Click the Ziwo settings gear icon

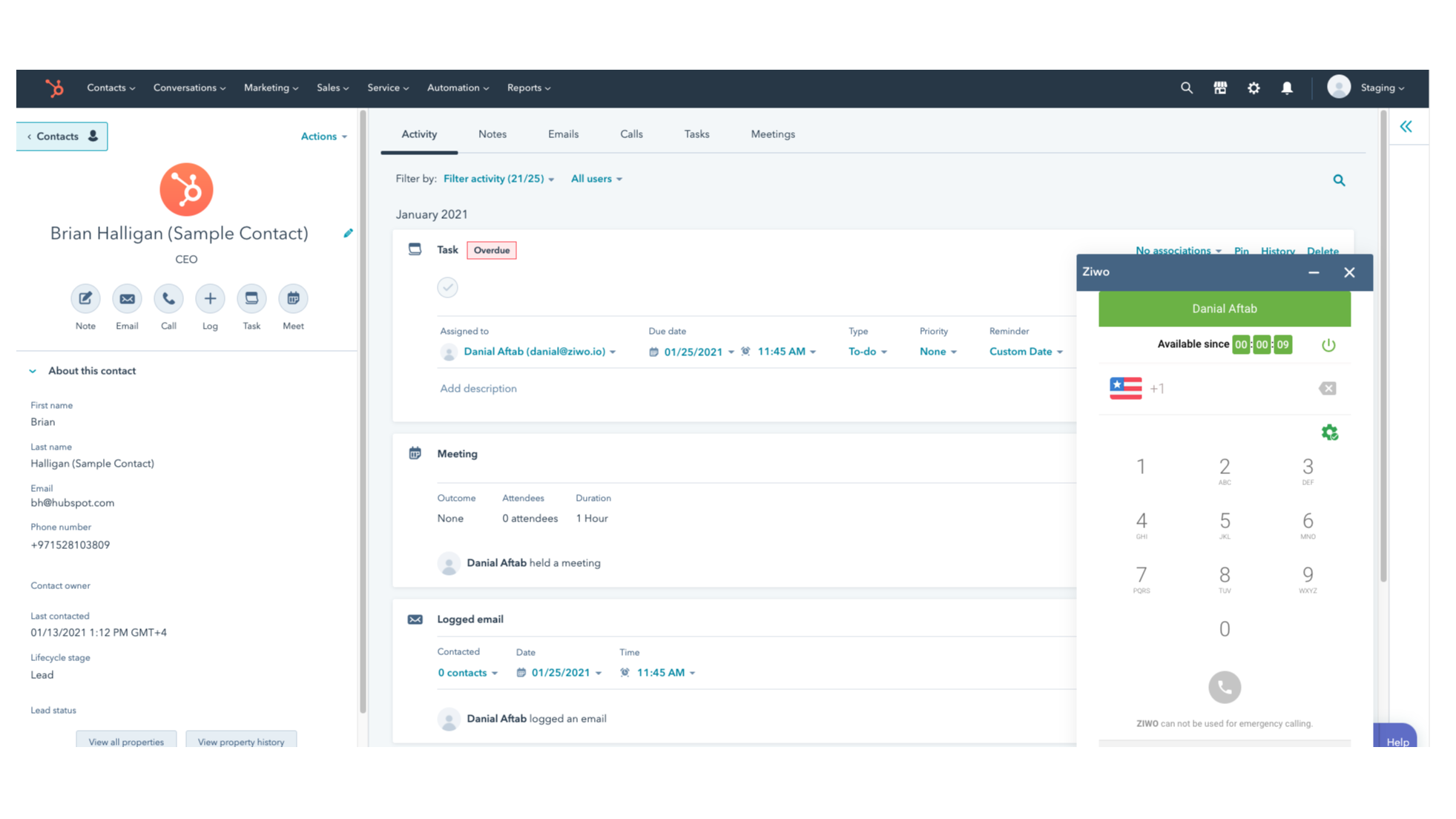coord(1329,432)
